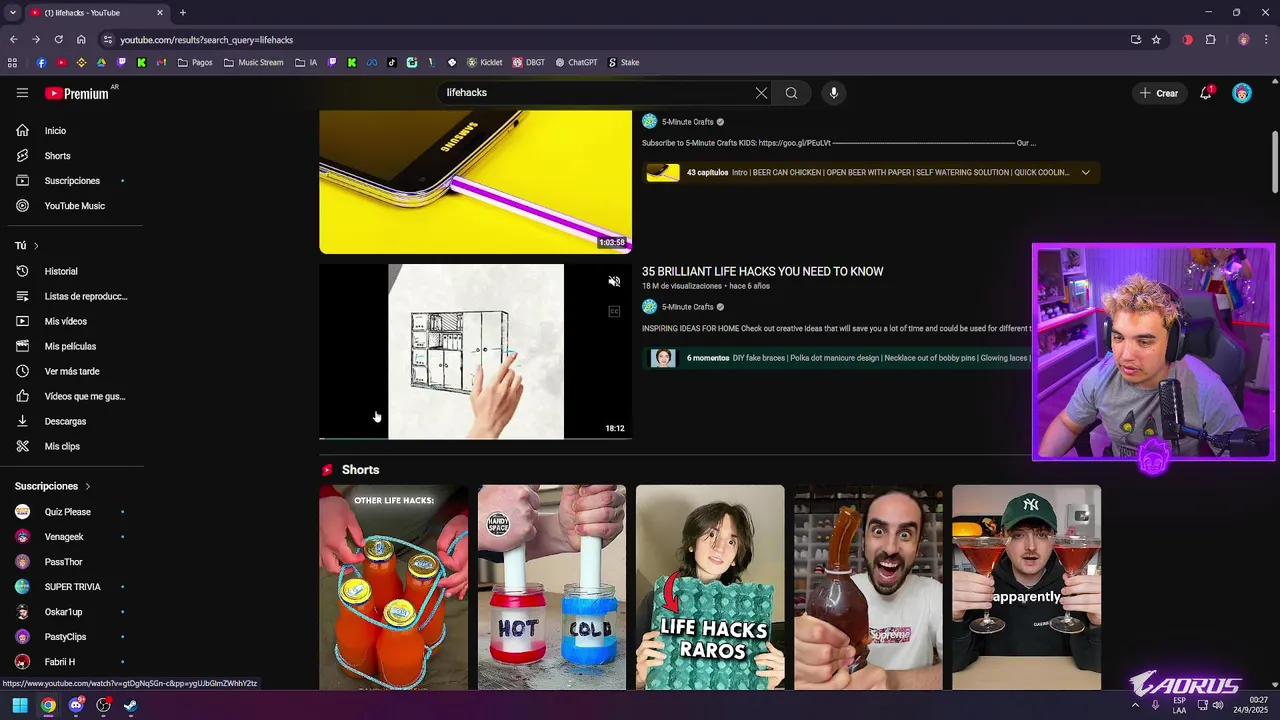This screenshot has width=1280, height=720.
Task: Reload the page
Action: 58,40
